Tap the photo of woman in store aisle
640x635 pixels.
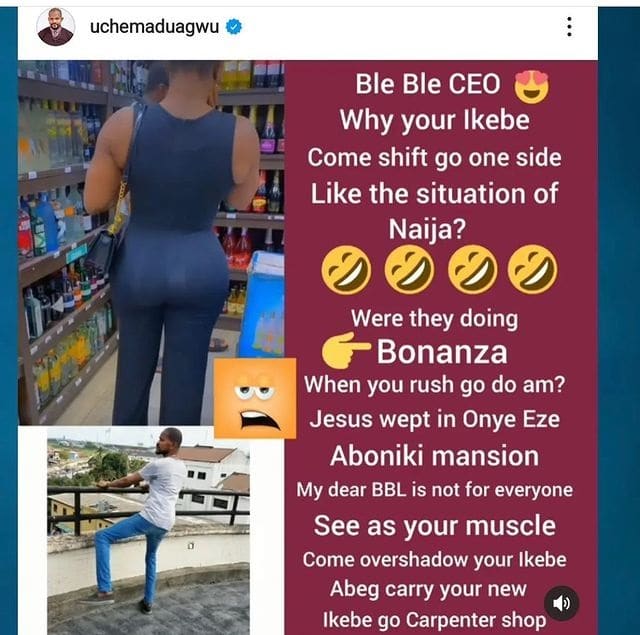[151, 243]
